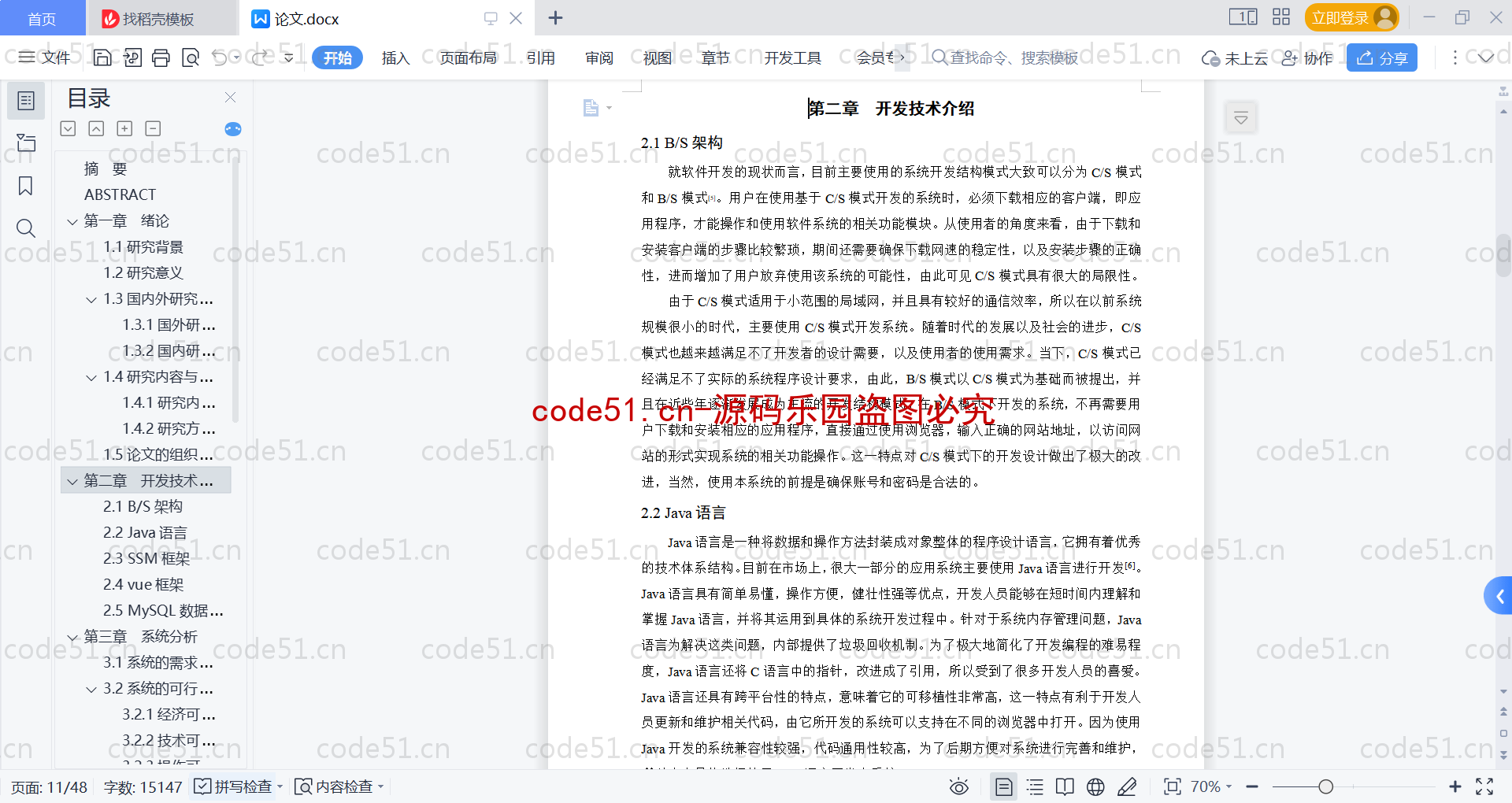Switch to page layout view

[1003, 786]
